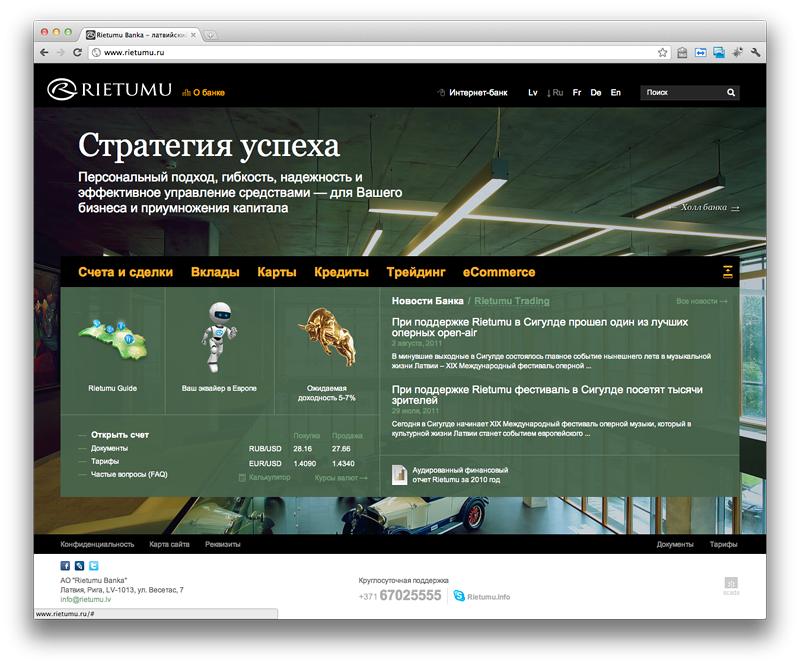Open Документы link under Открыть счет
Image resolution: width=800 pixels, height=666 pixels.
[x=109, y=448]
